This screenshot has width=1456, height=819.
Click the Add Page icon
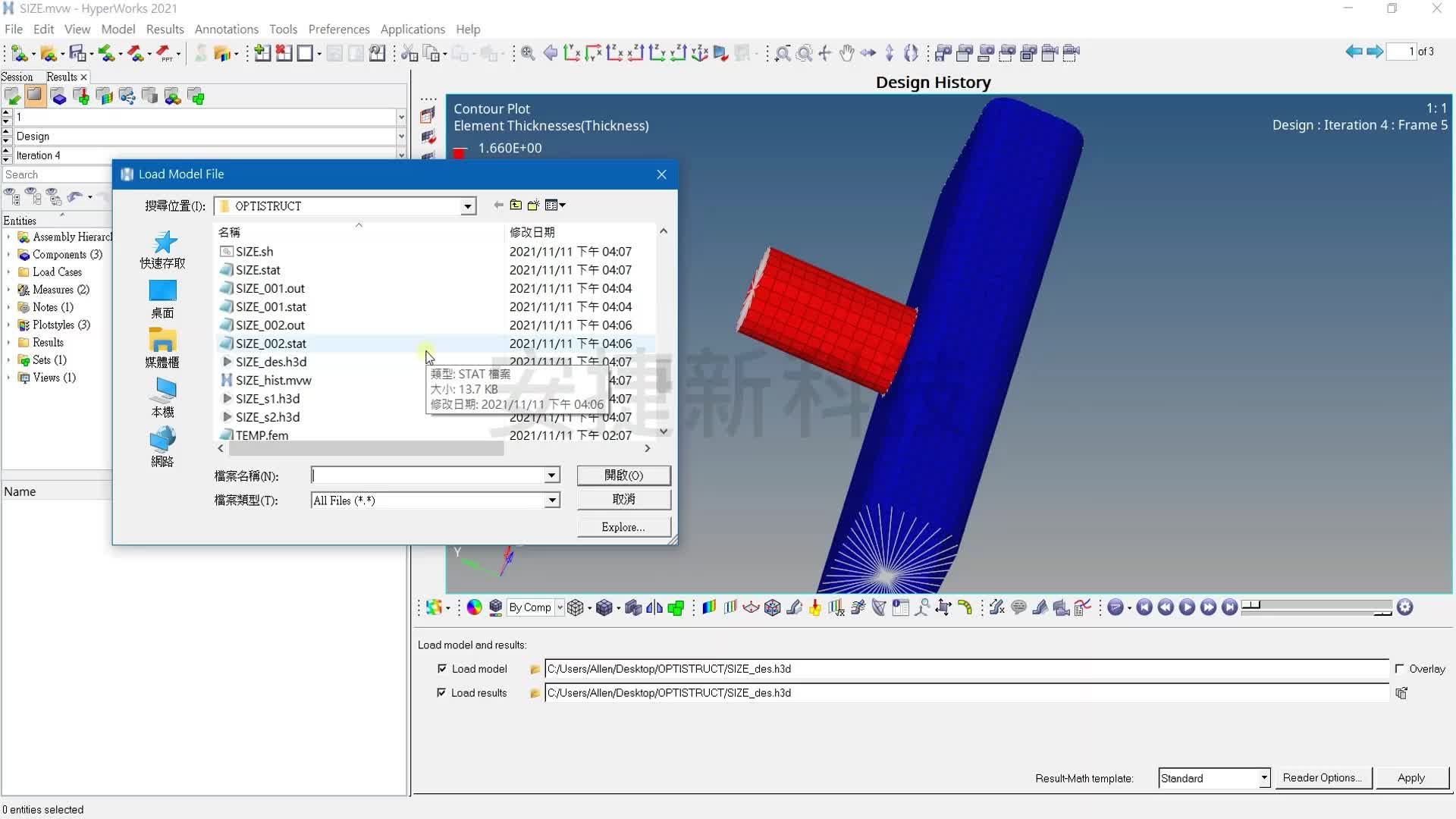262,53
